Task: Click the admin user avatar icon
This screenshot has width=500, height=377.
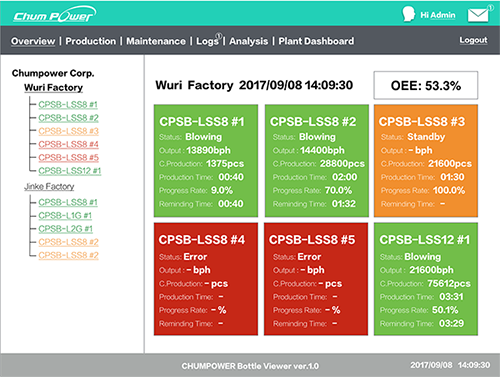Action: coord(408,14)
